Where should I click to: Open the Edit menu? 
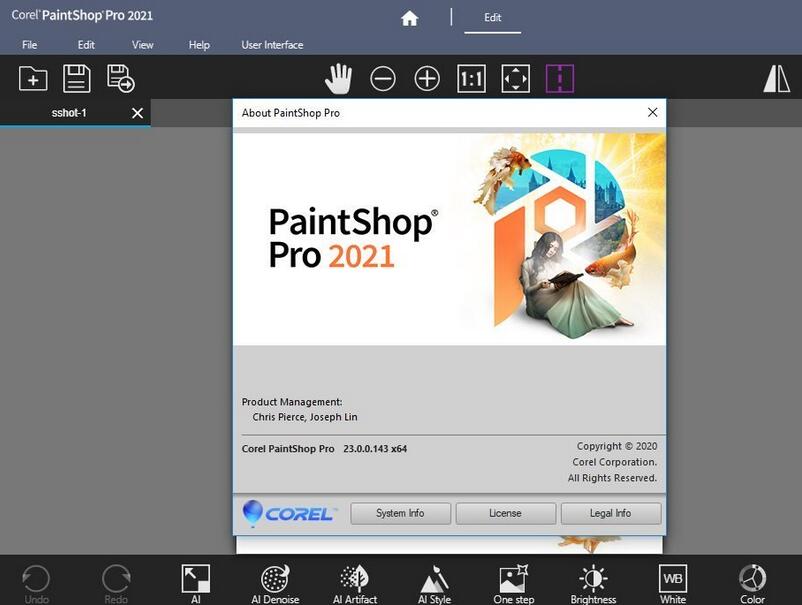[x=86, y=45]
